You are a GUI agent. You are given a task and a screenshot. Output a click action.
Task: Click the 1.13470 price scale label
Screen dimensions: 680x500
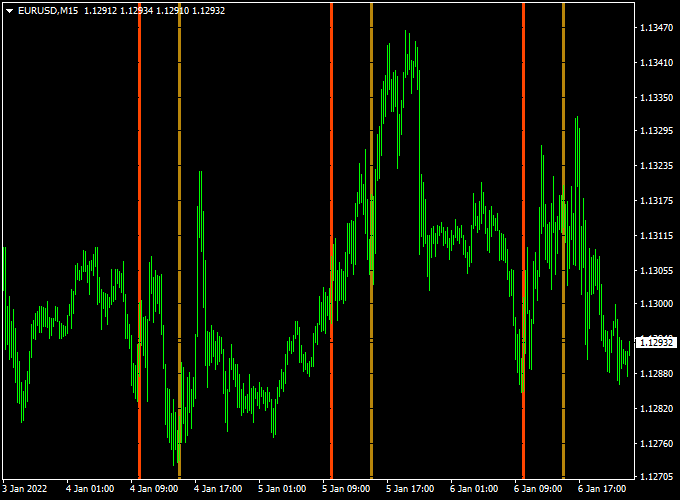point(657,28)
